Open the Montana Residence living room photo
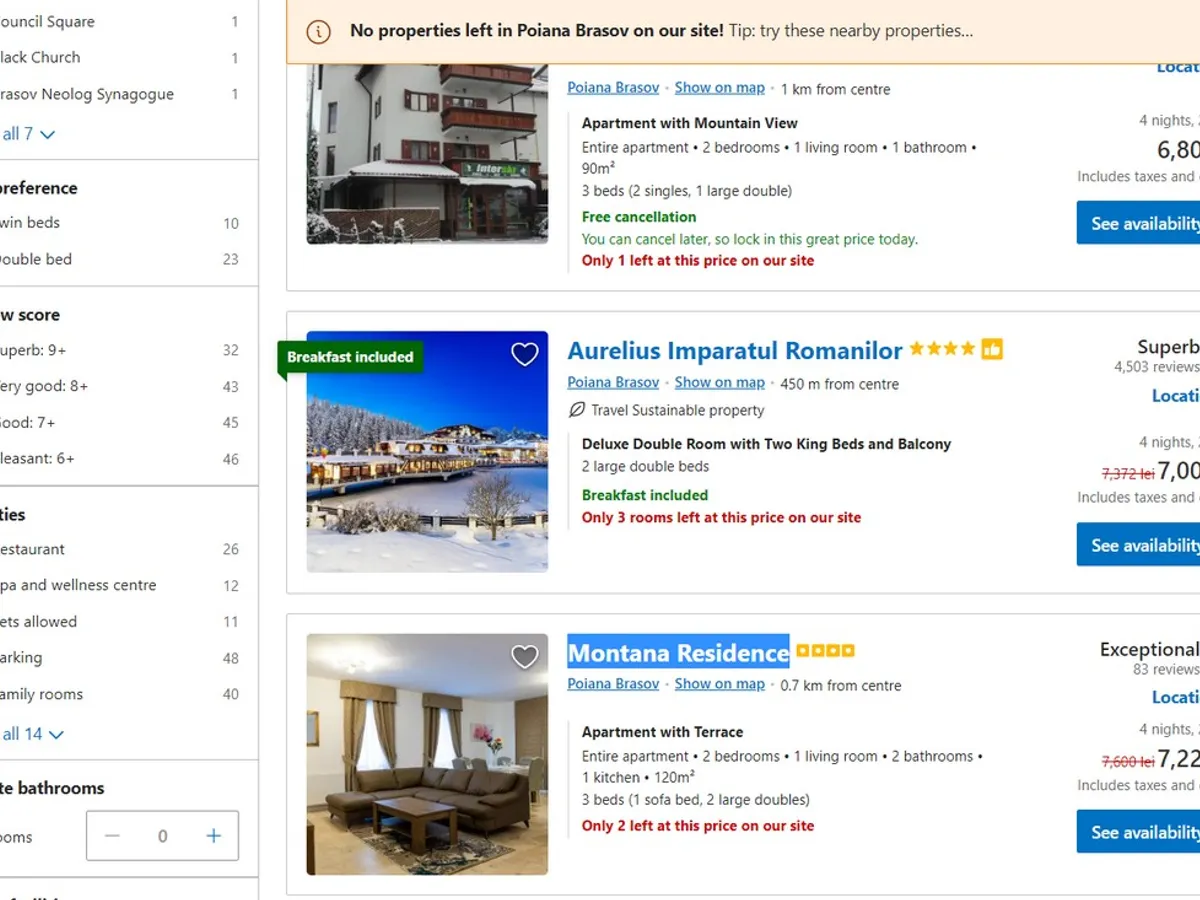 pos(427,754)
